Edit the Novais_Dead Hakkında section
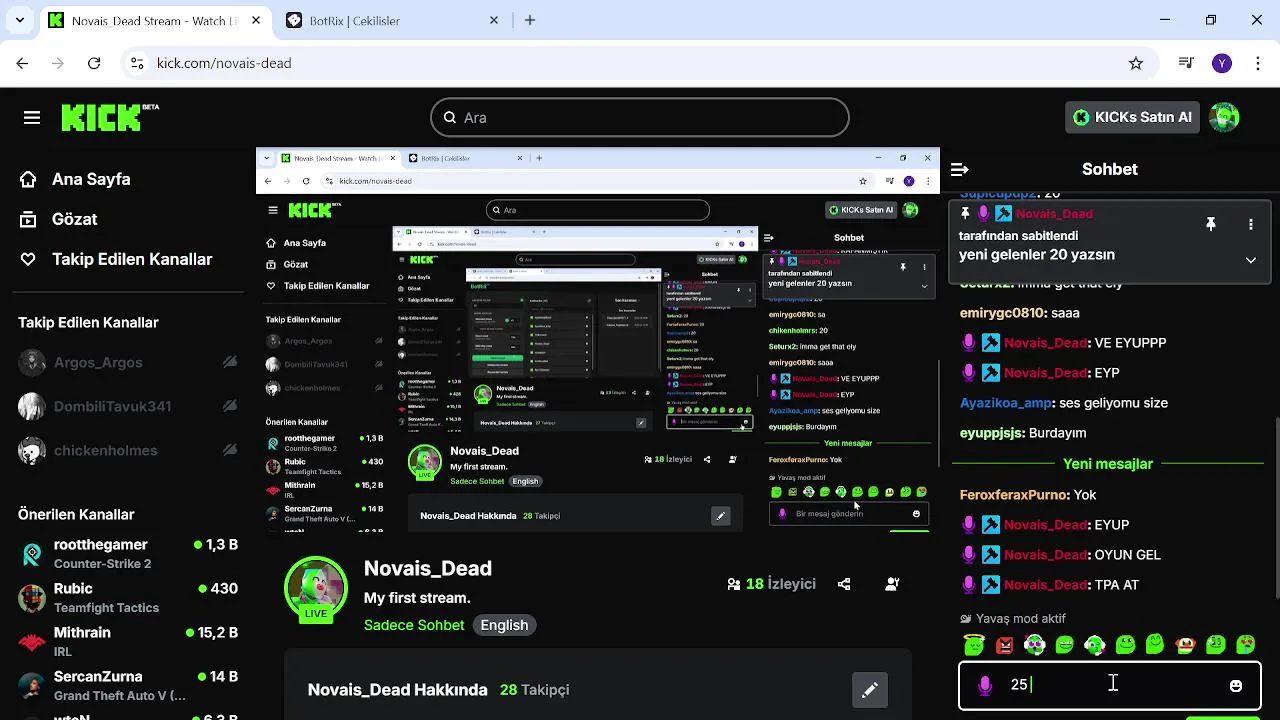 click(x=870, y=690)
